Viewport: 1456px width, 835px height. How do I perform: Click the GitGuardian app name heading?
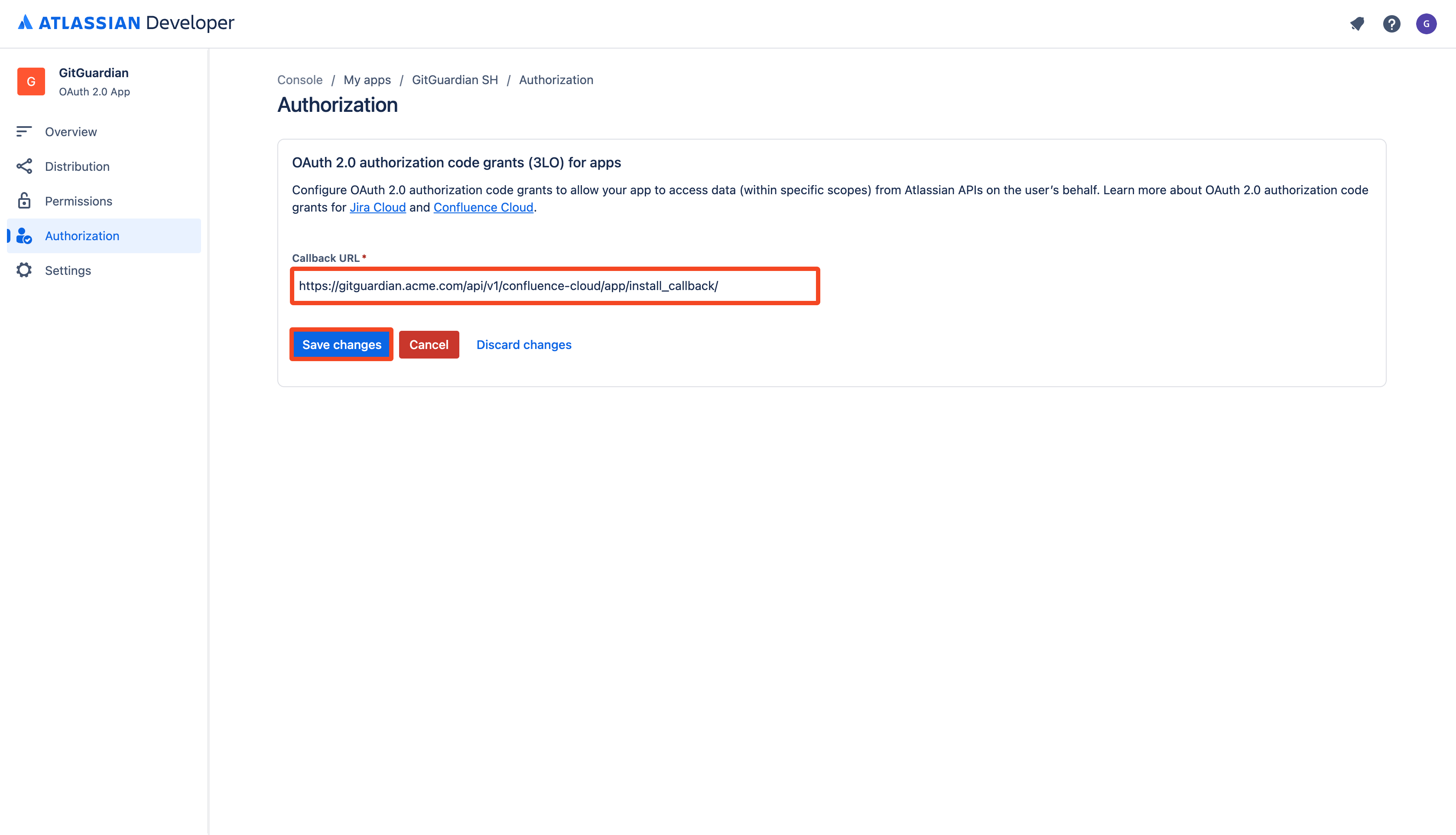94,73
